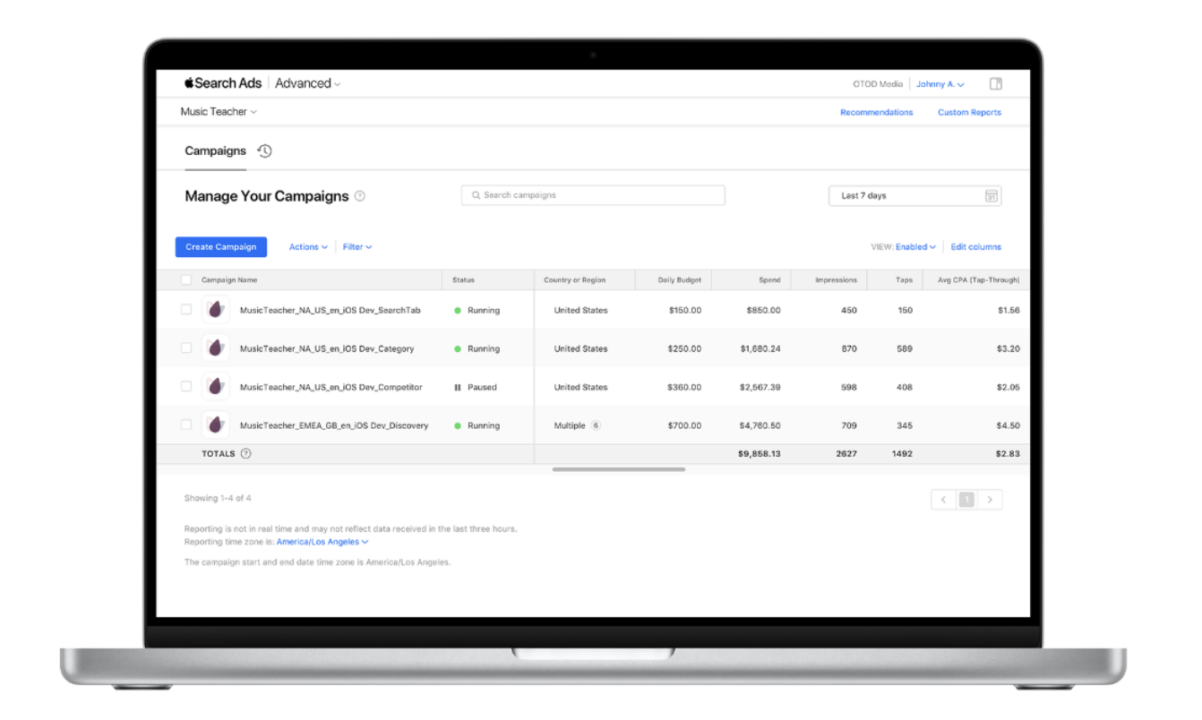The image size is (1202, 720).
Task: Change the America/Los Angeles time zone dropdown
Action: (322, 542)
